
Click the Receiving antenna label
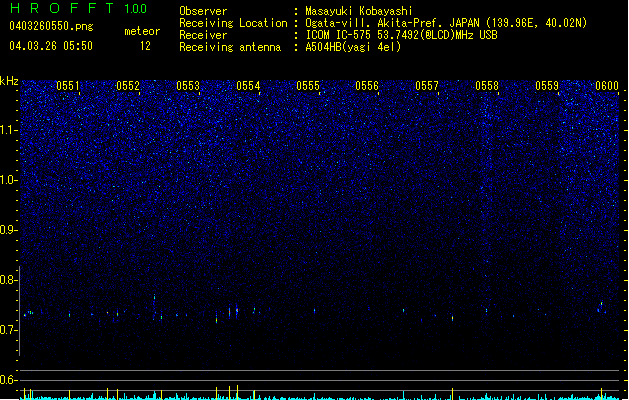click(x=230, y=47)
